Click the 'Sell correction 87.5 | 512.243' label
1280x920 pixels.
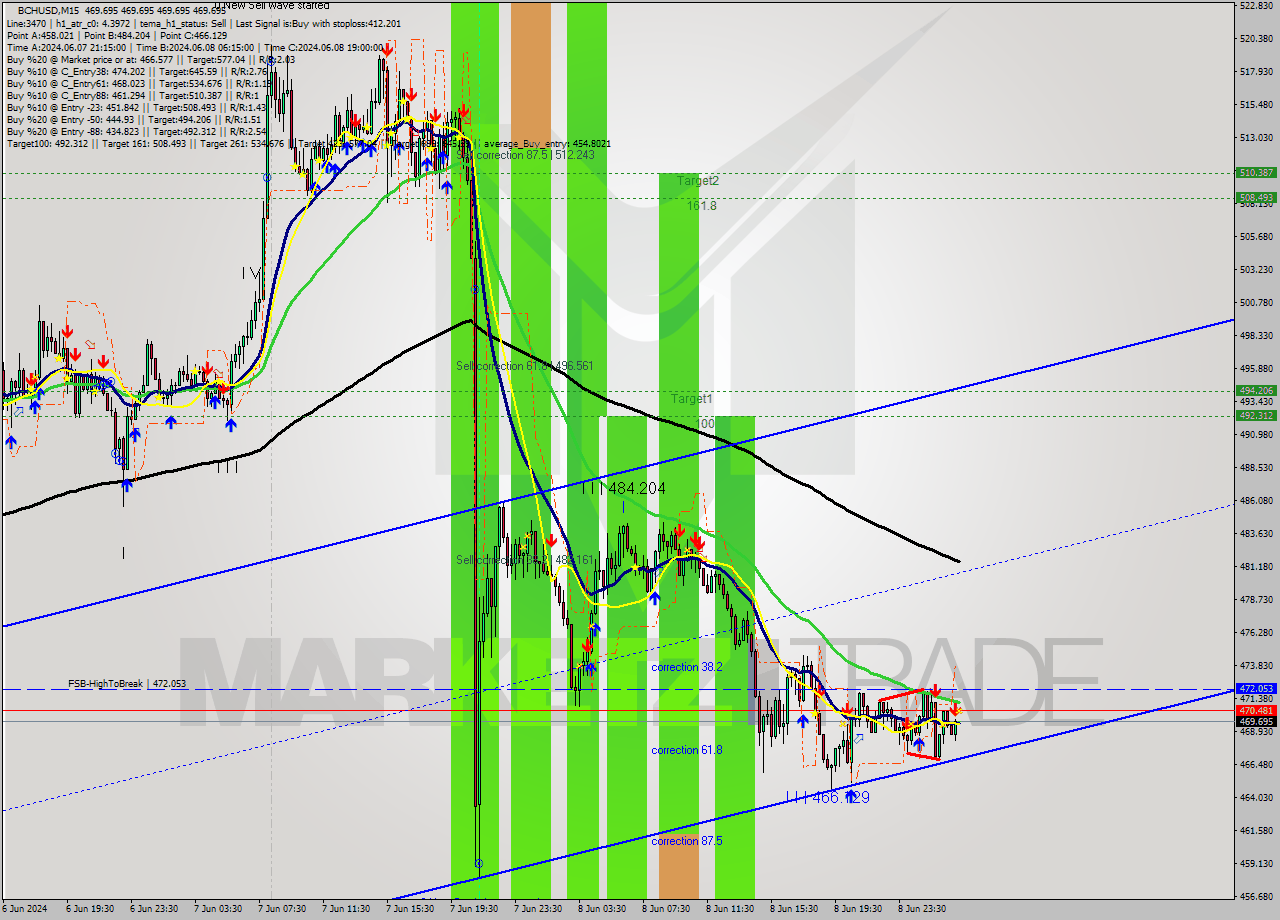click(x=526, y=155)
